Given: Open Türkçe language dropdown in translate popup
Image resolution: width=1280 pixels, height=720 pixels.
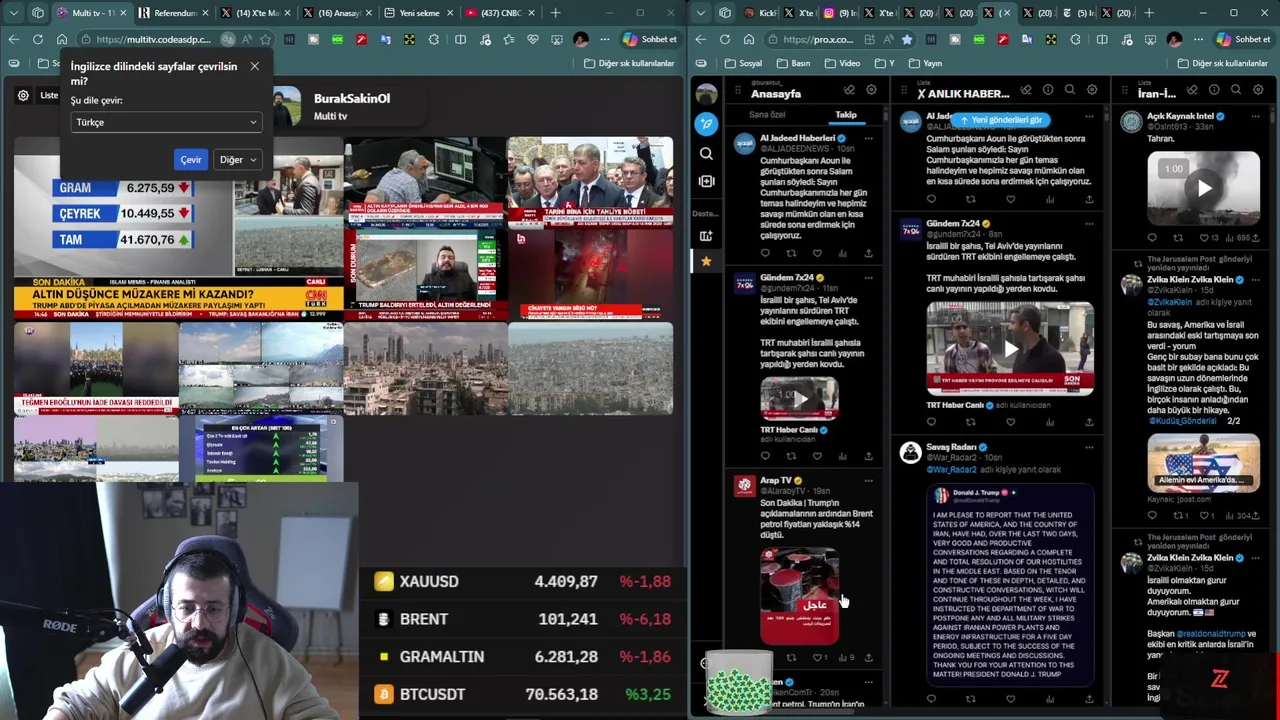Looking at the screenshot, I should tap(166, 122).
